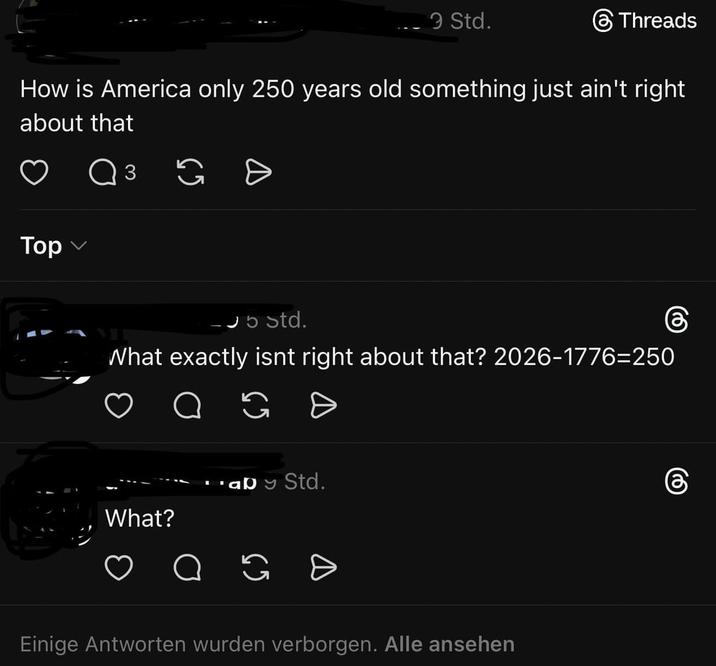
Task: Open the main post text
Action: tap(352, 105)
